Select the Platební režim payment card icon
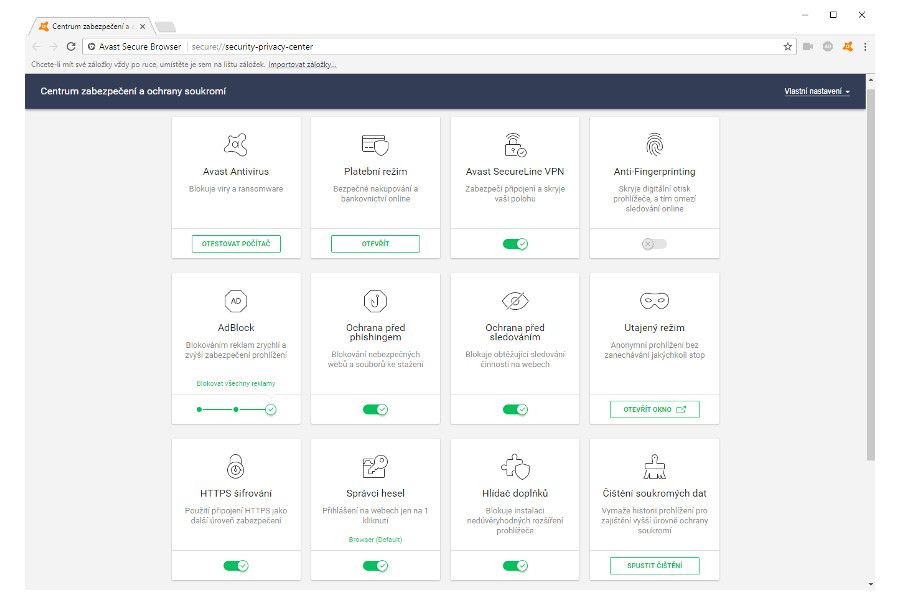 pos(375,143)
